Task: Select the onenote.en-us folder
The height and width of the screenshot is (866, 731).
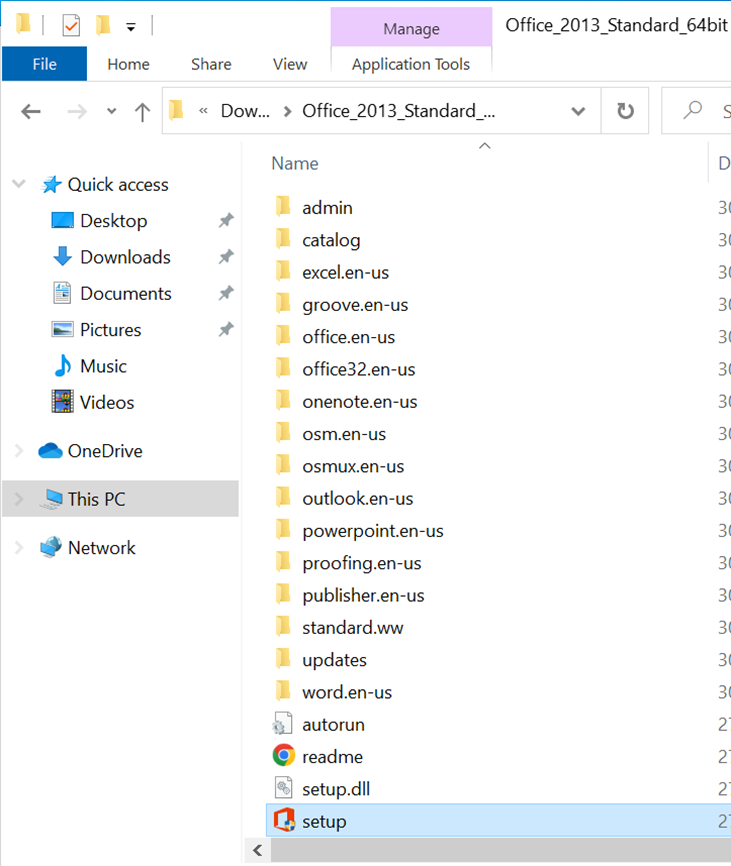Action: (x=359, y=402)
